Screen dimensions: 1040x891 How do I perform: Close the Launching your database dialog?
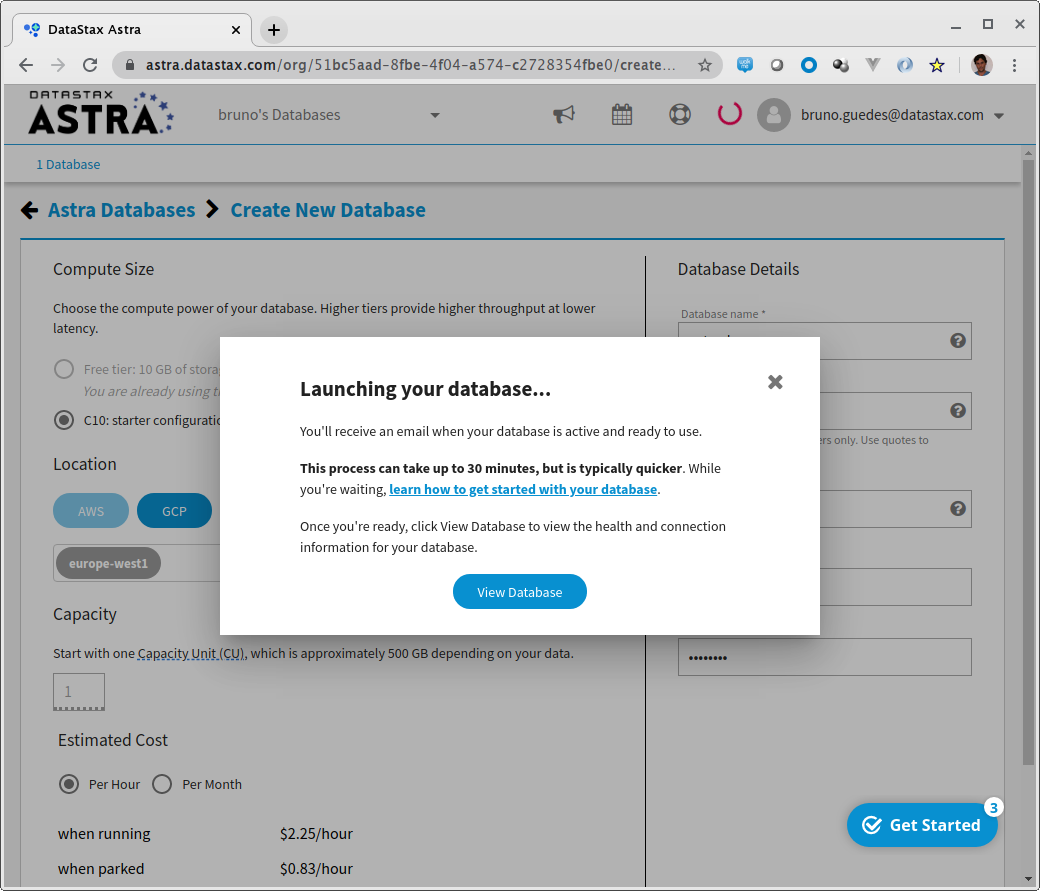[x=775, y=382]
